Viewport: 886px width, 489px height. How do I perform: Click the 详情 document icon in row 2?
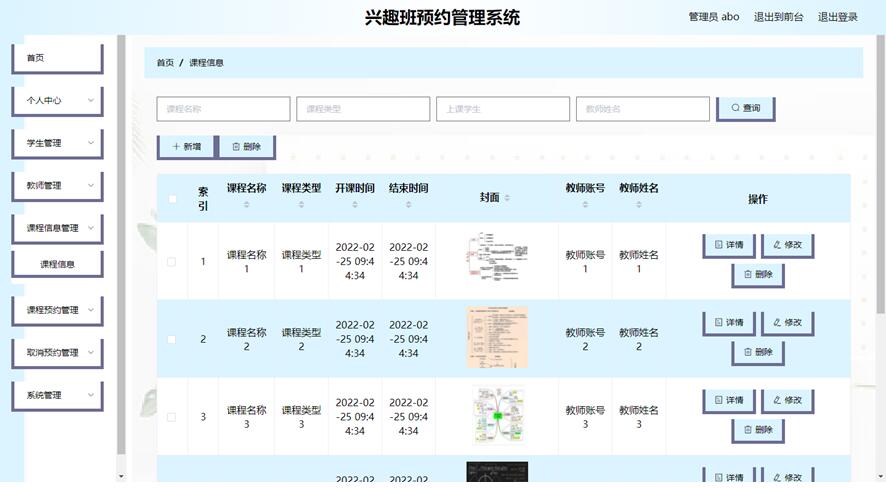(x=718, y=322)
